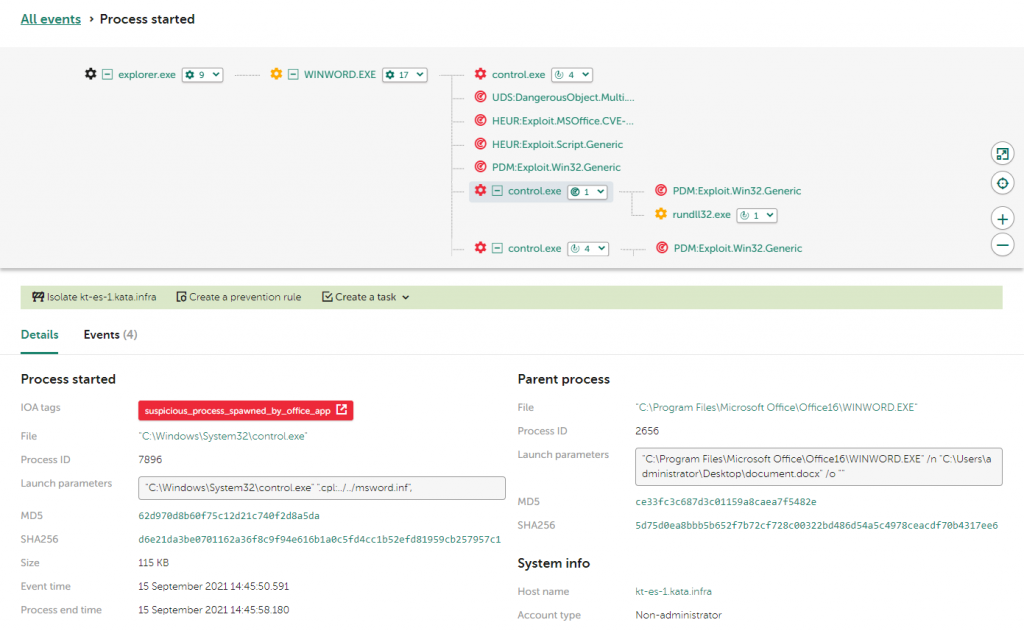Click the Size value 115 KB
Viewport: 1024px width, 631px height.
click(x=153, y=562)
